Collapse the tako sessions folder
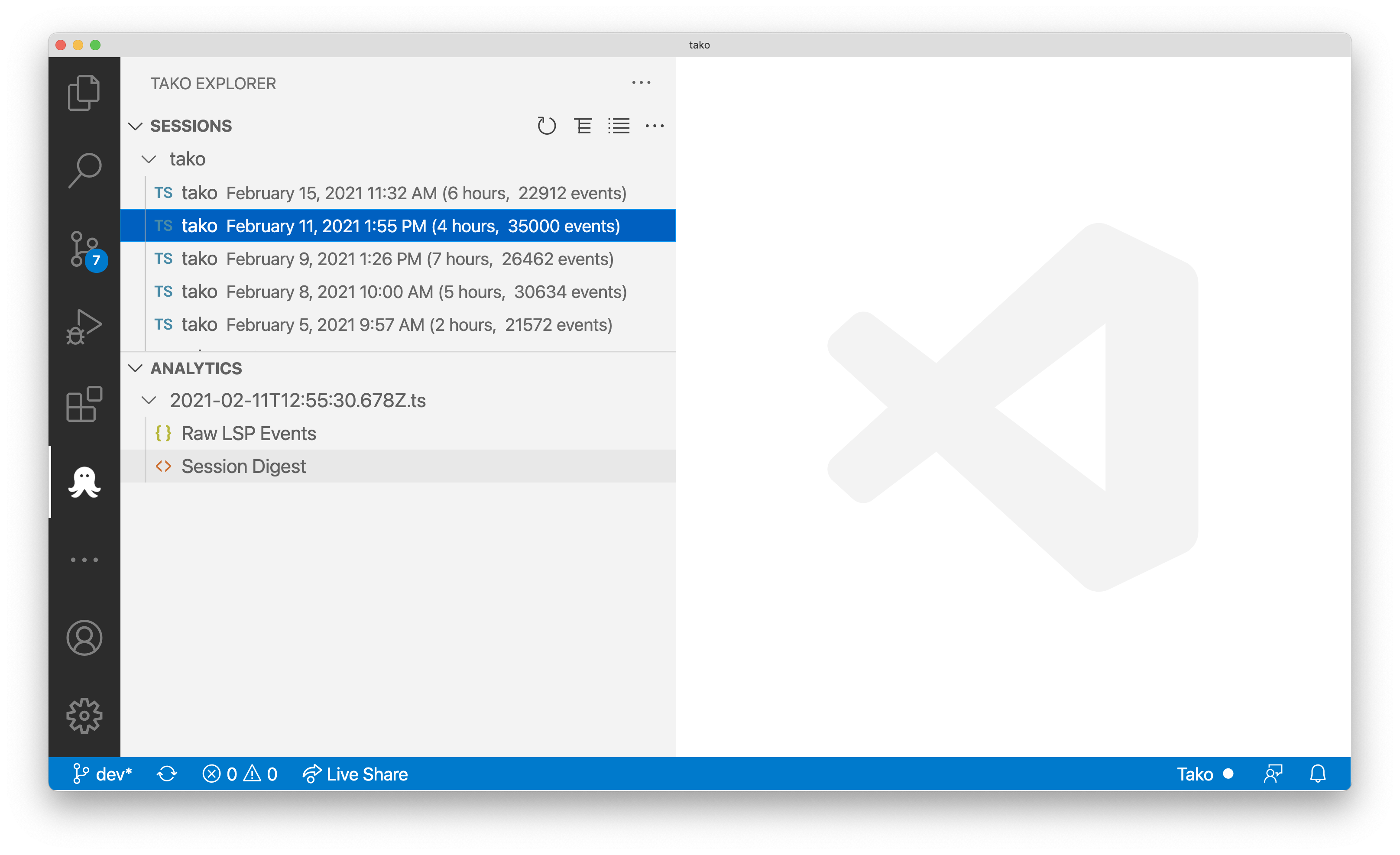 pos(149,159)
